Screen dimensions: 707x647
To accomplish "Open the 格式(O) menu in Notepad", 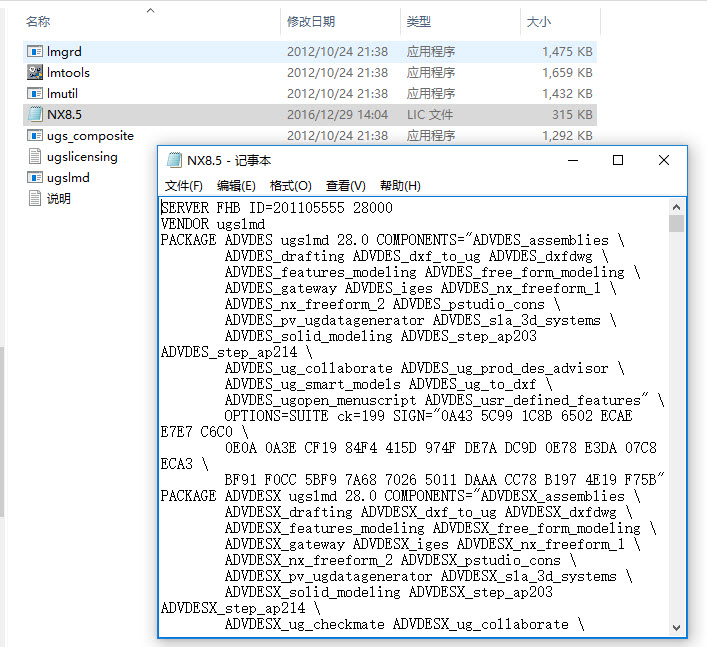I will click(x=290, y=186).
